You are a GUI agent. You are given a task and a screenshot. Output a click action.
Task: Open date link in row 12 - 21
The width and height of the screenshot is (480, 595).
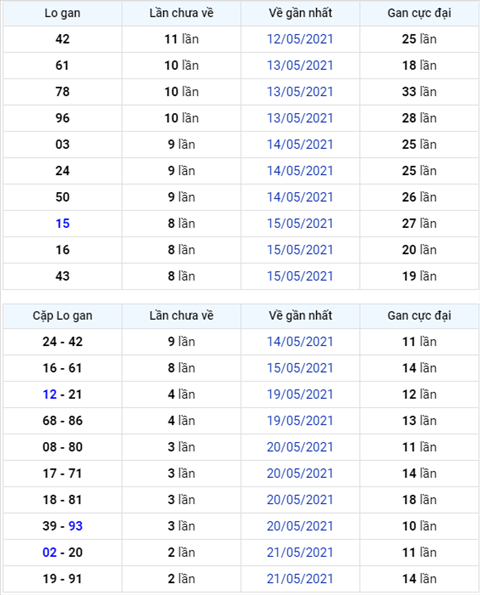pyautogui.click(x=300, y=394)
